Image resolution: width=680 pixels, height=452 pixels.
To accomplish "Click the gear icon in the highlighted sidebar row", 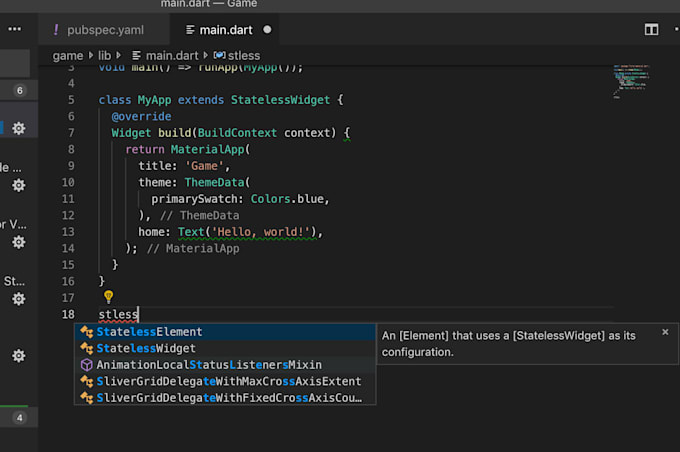I will pos(19,128).
